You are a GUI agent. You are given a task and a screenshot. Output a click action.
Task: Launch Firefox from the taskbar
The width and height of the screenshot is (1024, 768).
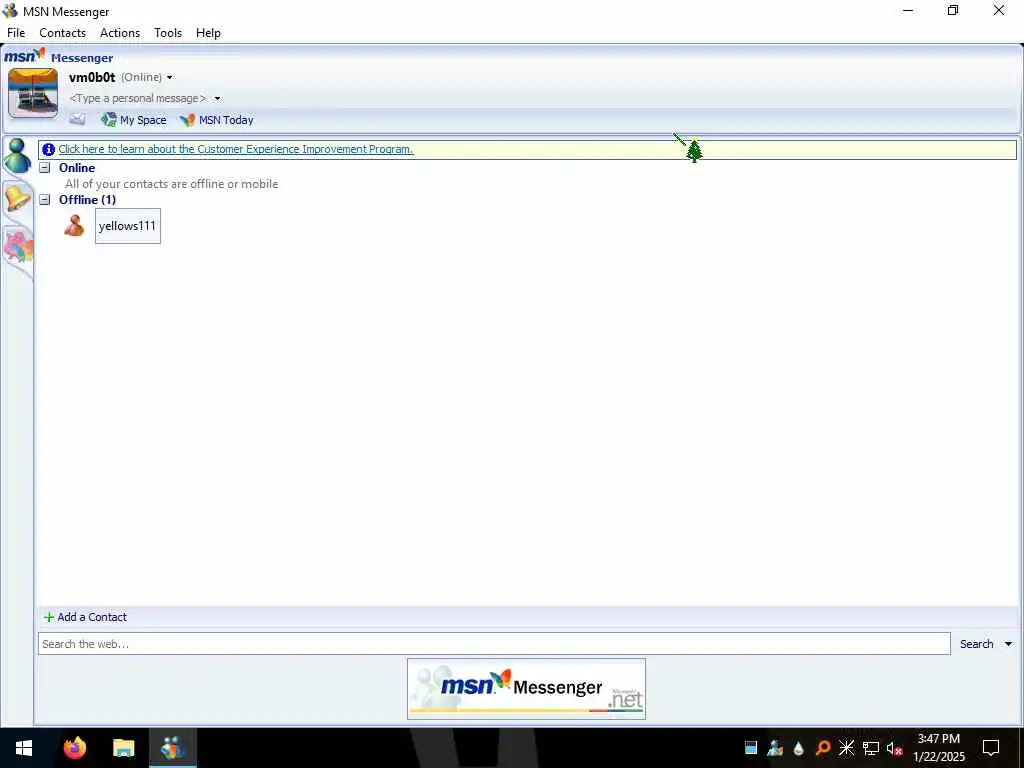75,748
